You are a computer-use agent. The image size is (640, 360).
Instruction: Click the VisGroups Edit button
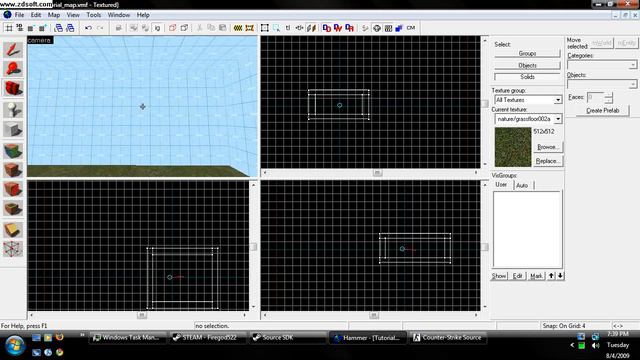click(x=517, y=276)
